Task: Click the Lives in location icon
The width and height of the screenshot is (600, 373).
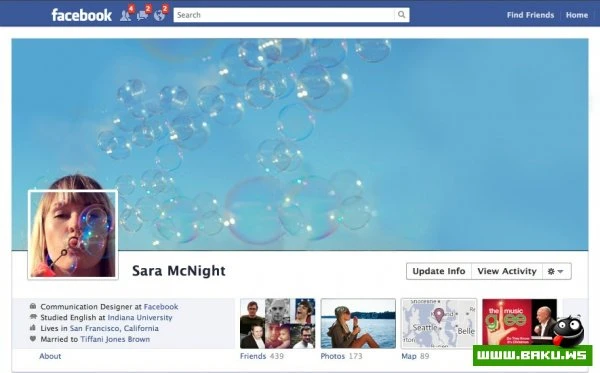Action: pyautogui.click(x=33, y=328)
